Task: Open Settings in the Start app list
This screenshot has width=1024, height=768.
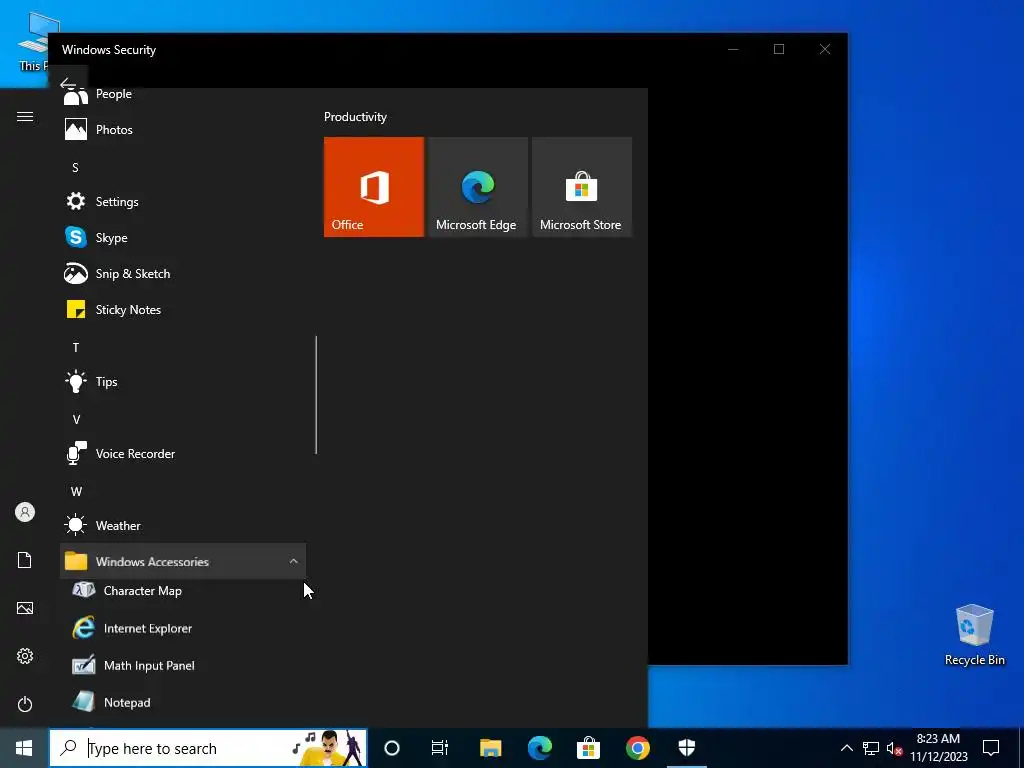Action: coord(183,201)
